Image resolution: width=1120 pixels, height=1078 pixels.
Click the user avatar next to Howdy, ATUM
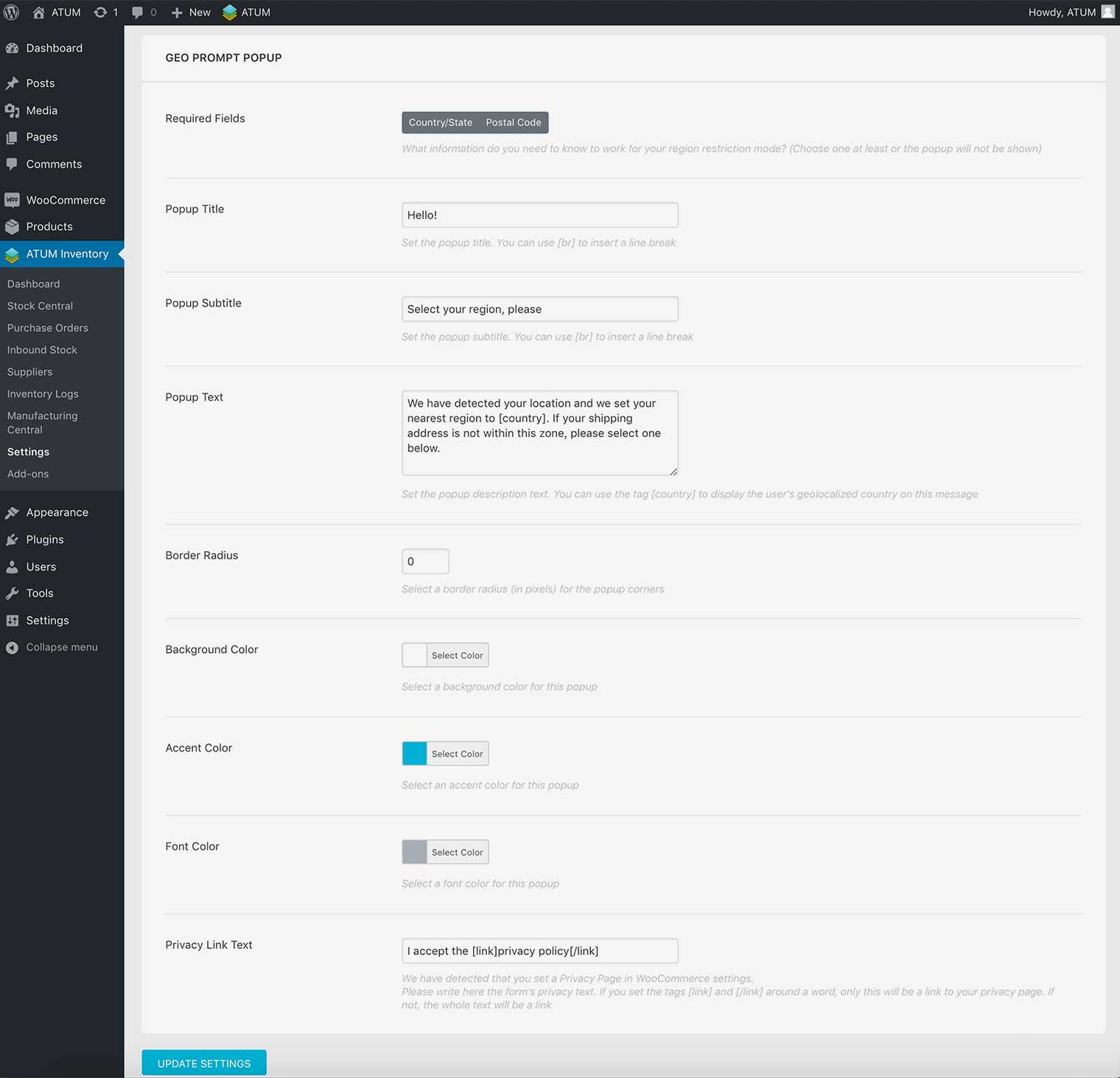pyautogui.click(x=1107, y=12)
